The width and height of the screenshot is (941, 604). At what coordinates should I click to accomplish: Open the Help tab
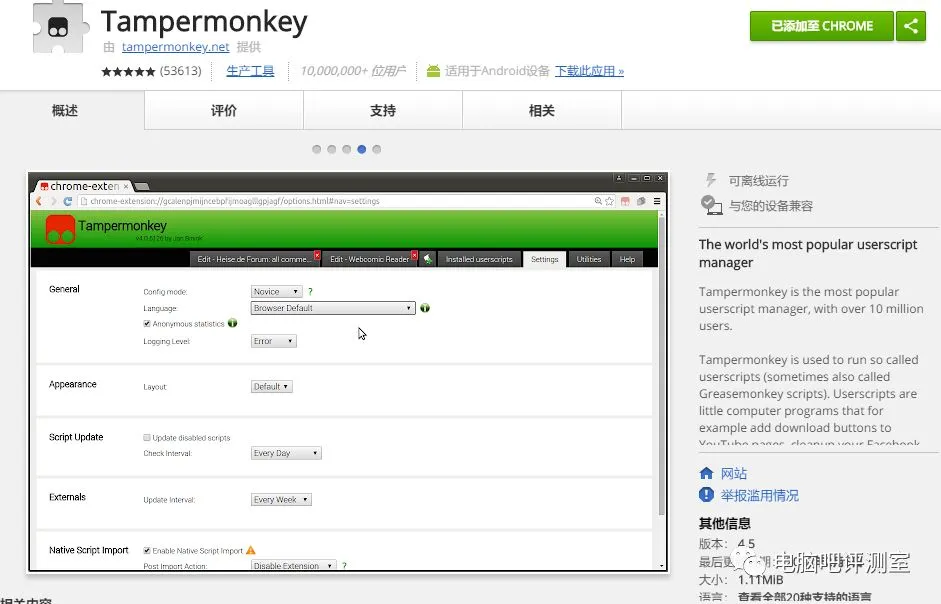(x=627, y=259)
